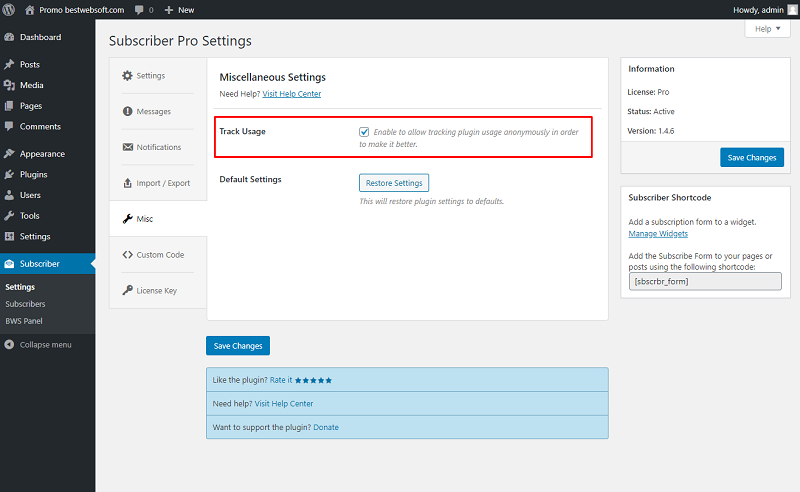Open the Appearance paintbrush icon
This screenshot has width=800, height=492.
pos(9,154)
